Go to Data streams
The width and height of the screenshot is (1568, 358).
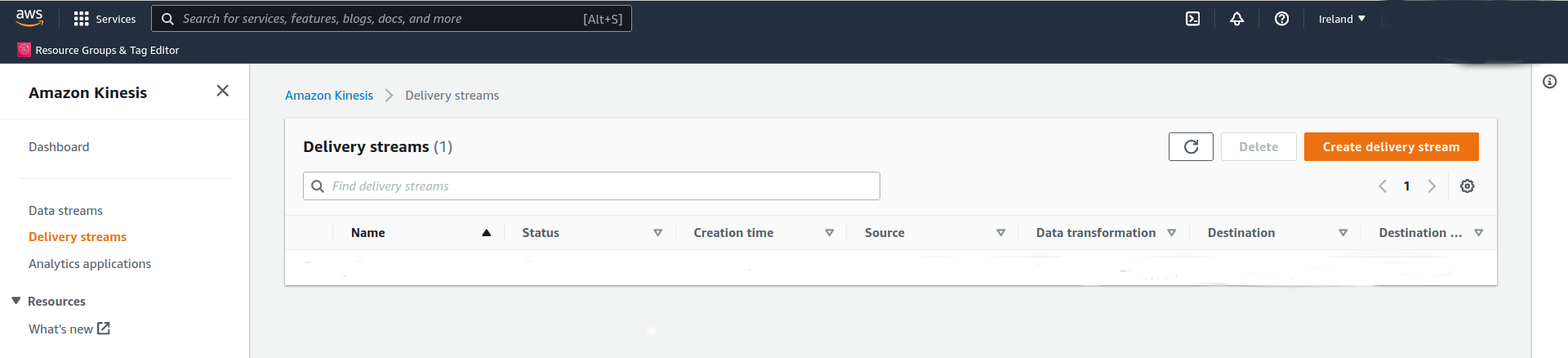(x=65, y=211)
